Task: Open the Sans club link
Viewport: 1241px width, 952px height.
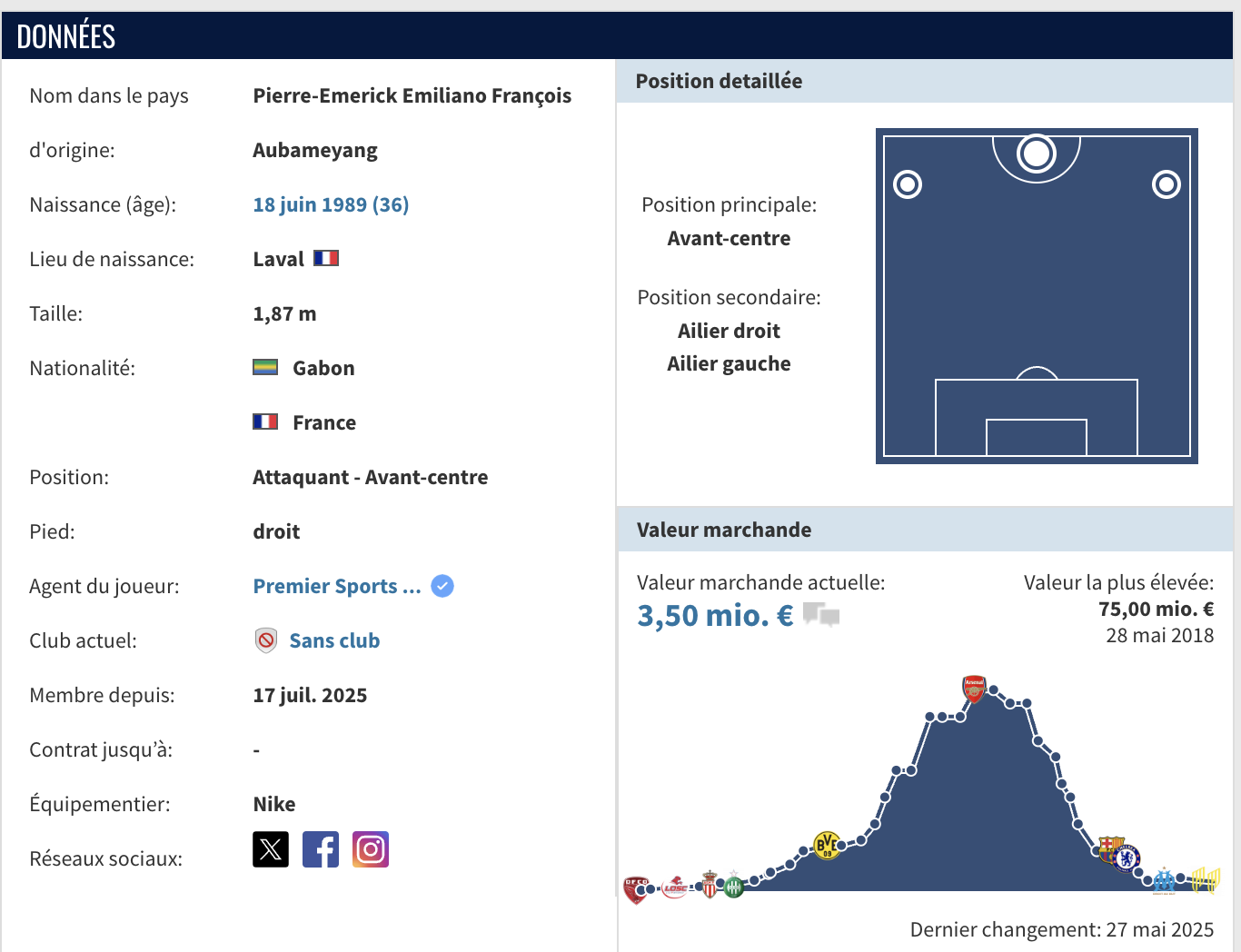Action: coord(334,640)
